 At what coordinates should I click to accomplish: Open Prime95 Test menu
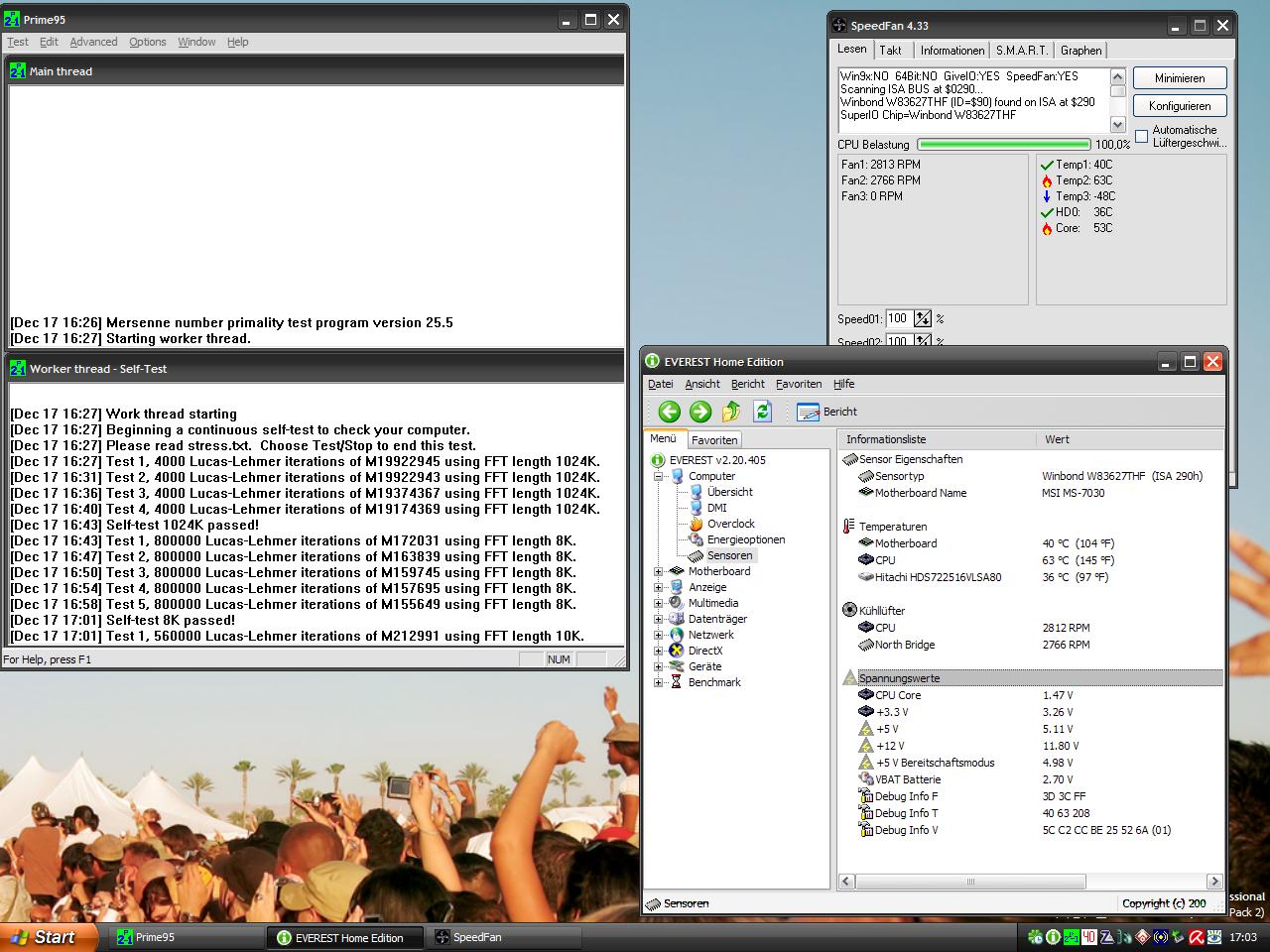pos(18,42)
